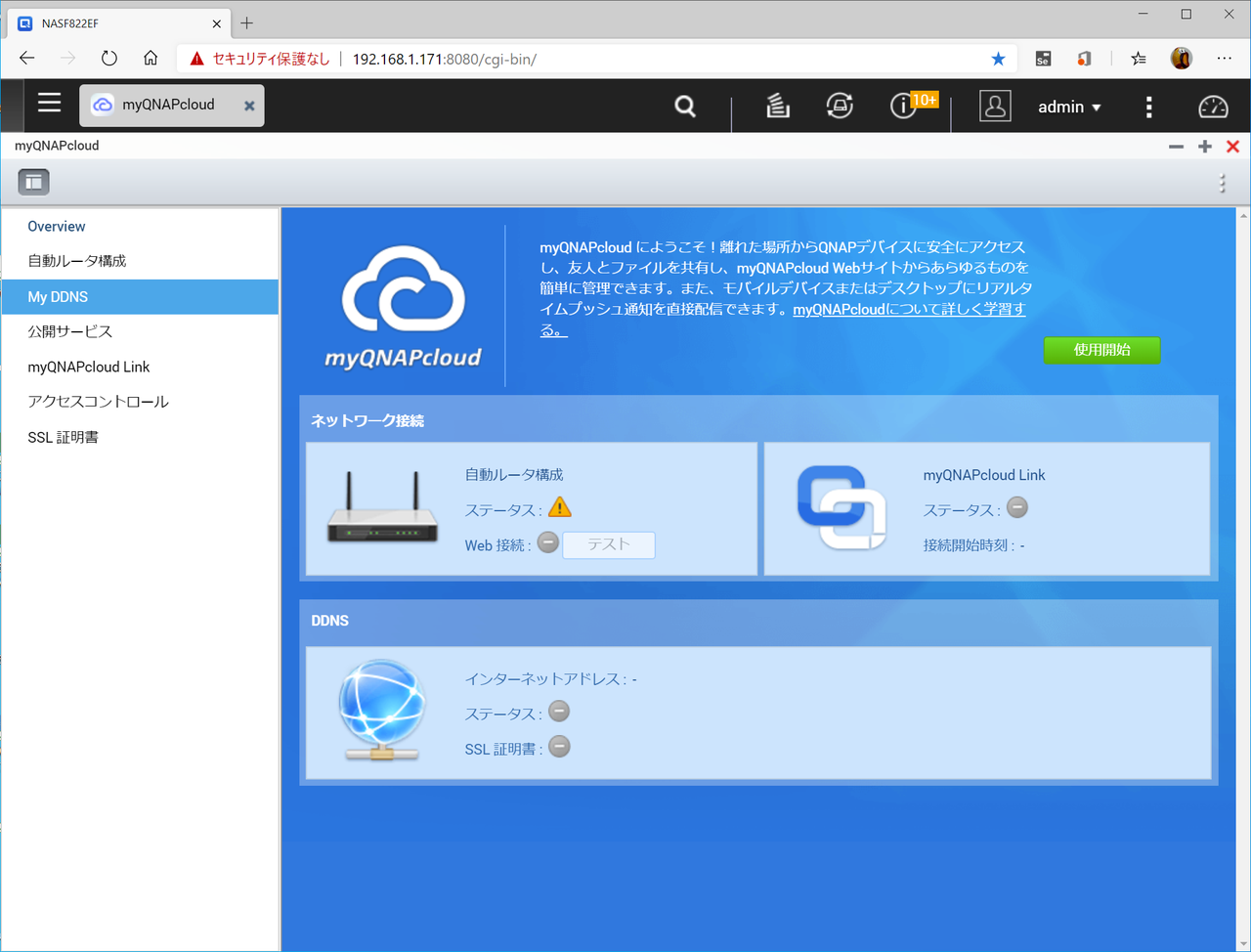Open the myQNAPcloud window options menu
Image resolution: width=1251 pixels, height=952 pixels.
[1222, 183]
